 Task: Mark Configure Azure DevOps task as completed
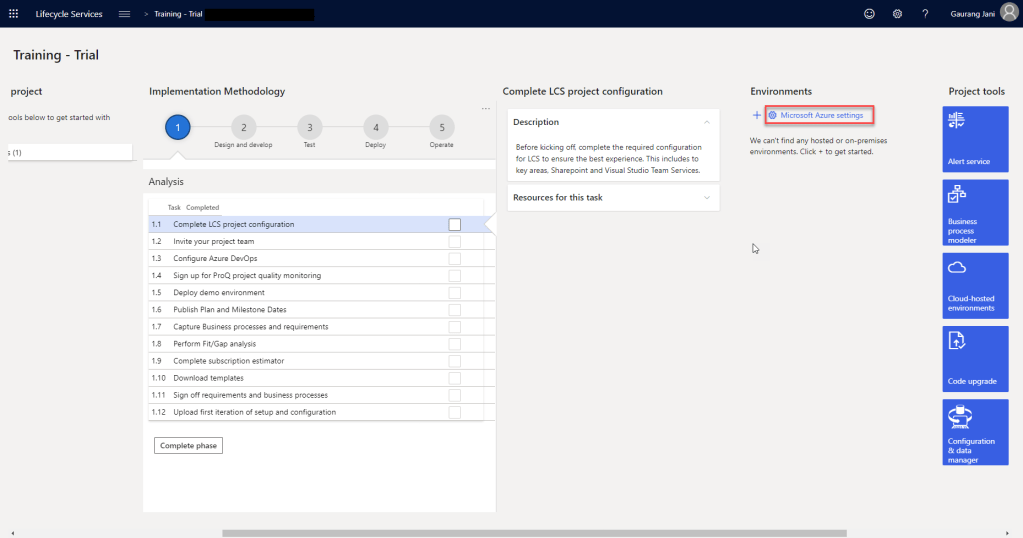pyautogui.click(x=455, y=259)
